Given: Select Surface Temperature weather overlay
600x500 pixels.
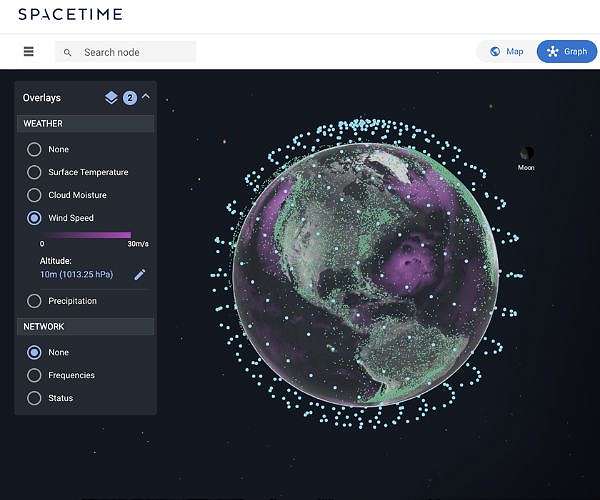Looking at the screenshot, I should point(35,172).
